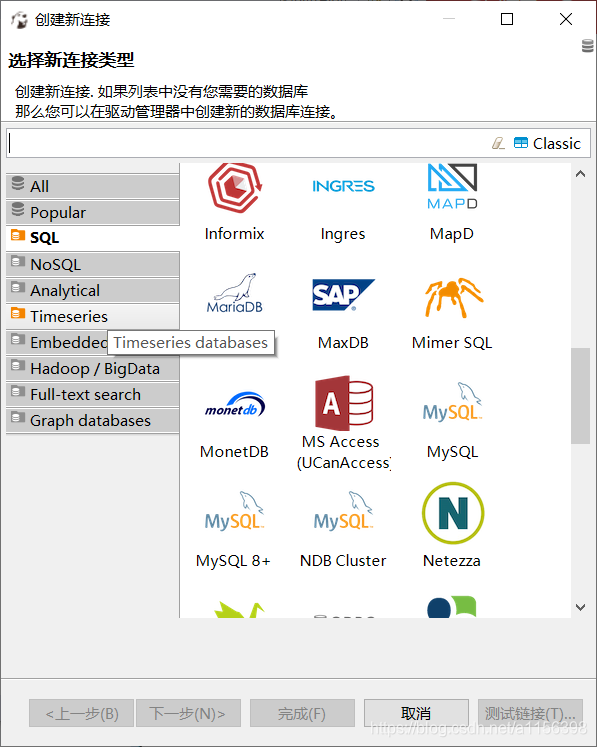Select the MS Access UCanAccess icon
This screenshot has height=747, width=597.
(343, 403)
